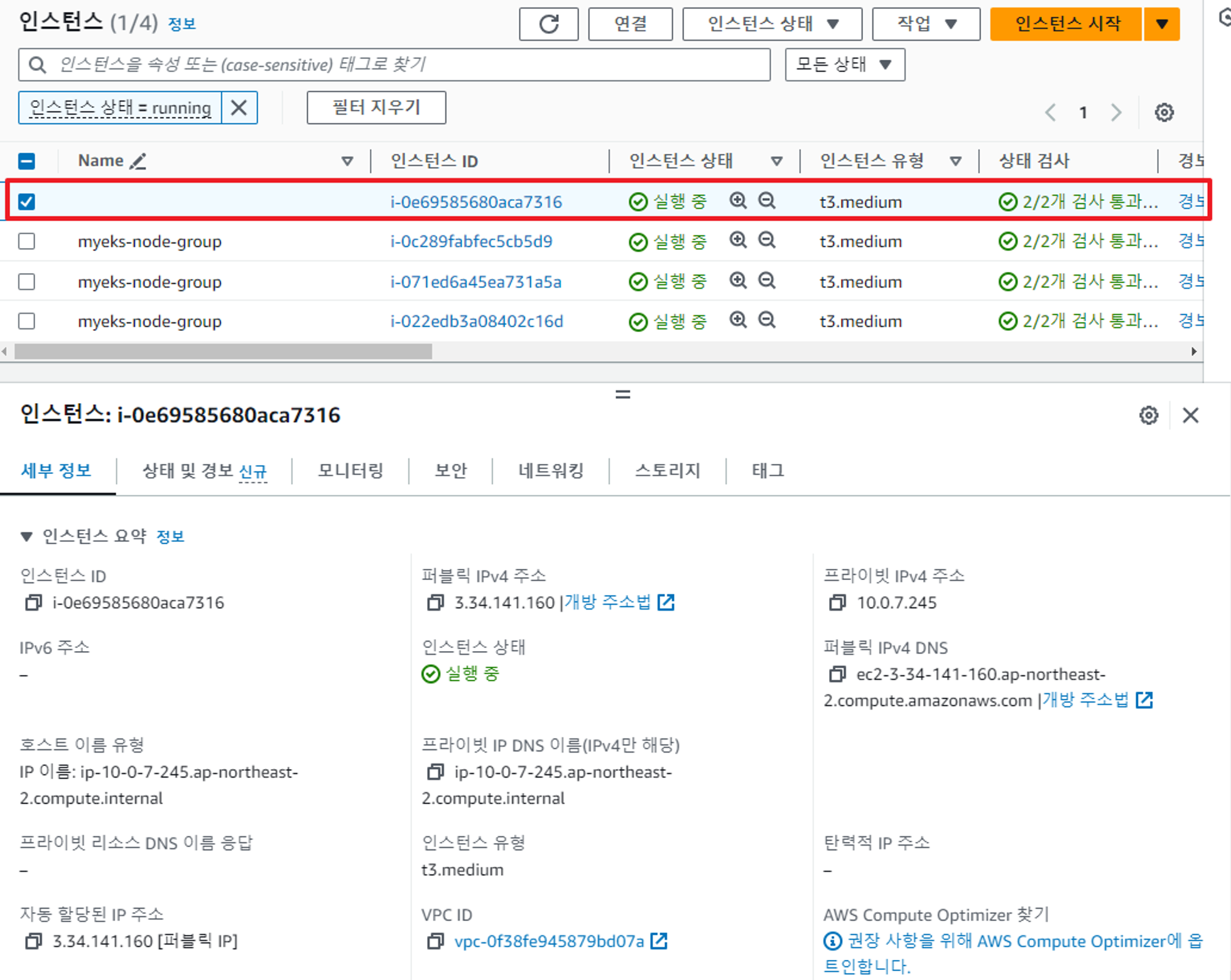
Task: Click zoom-in filter icon for i-0c289fabfec5cb5d9 row
Action: point(738,240)
